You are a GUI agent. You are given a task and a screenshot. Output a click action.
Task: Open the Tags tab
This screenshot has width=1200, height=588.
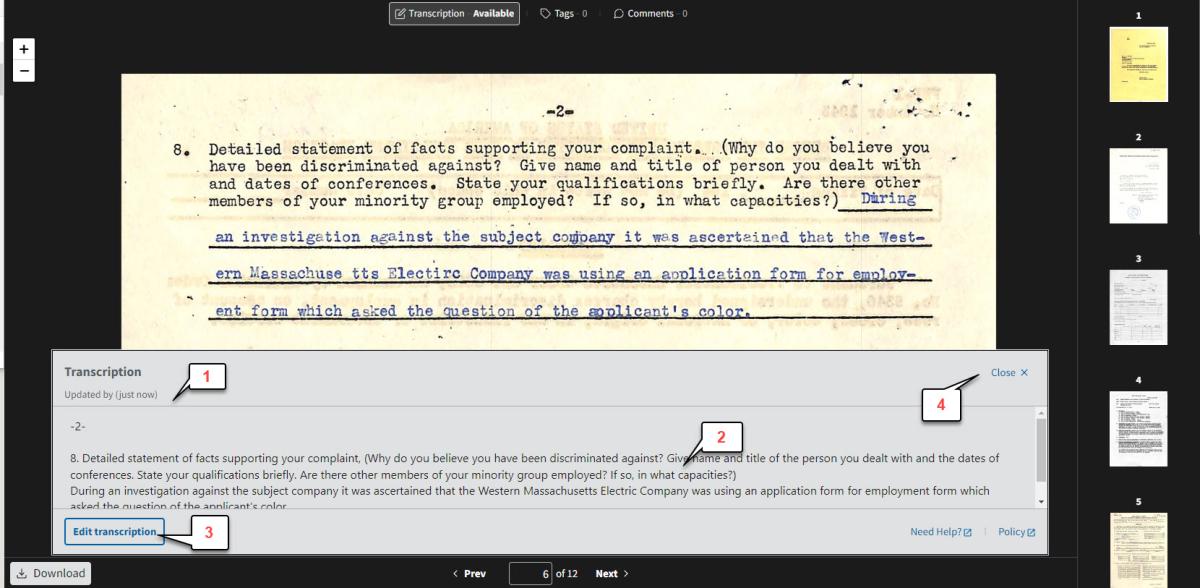[563, 14]
